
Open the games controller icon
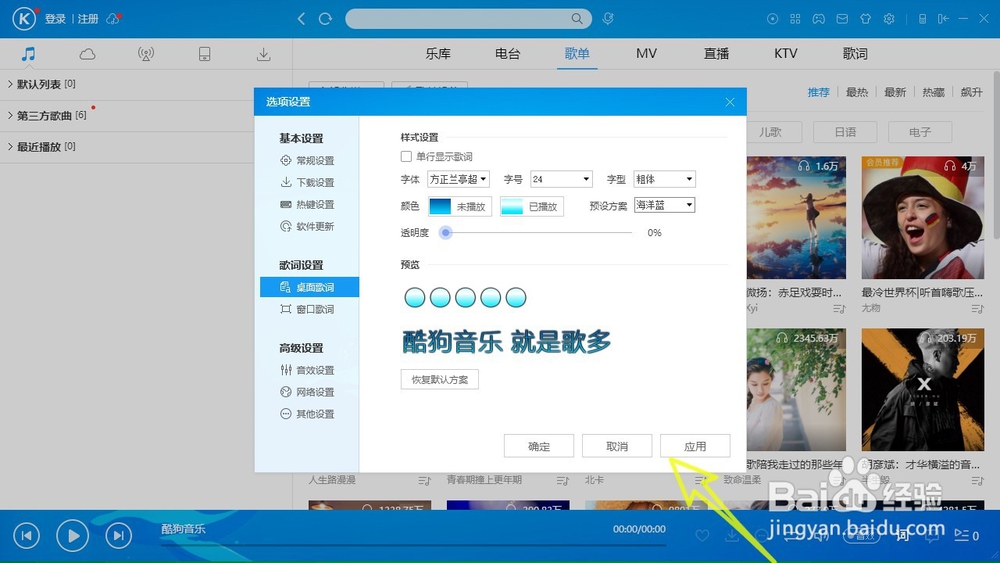pyautogui.click(x=818, y=19)
